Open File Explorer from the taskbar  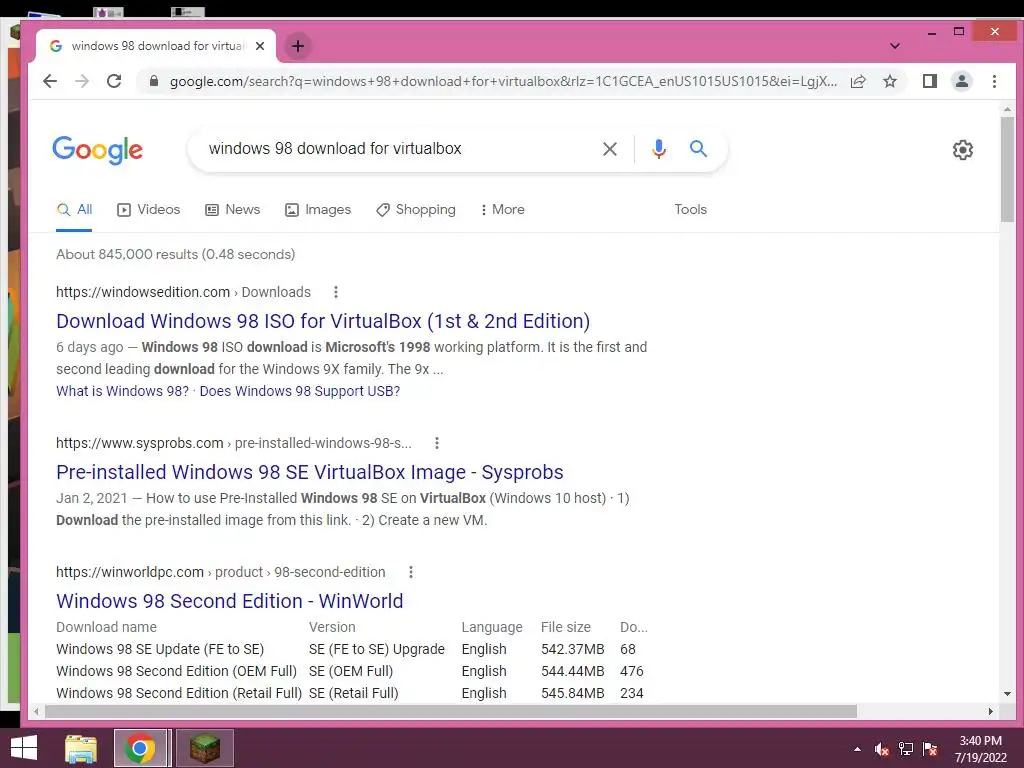point(81,748)
